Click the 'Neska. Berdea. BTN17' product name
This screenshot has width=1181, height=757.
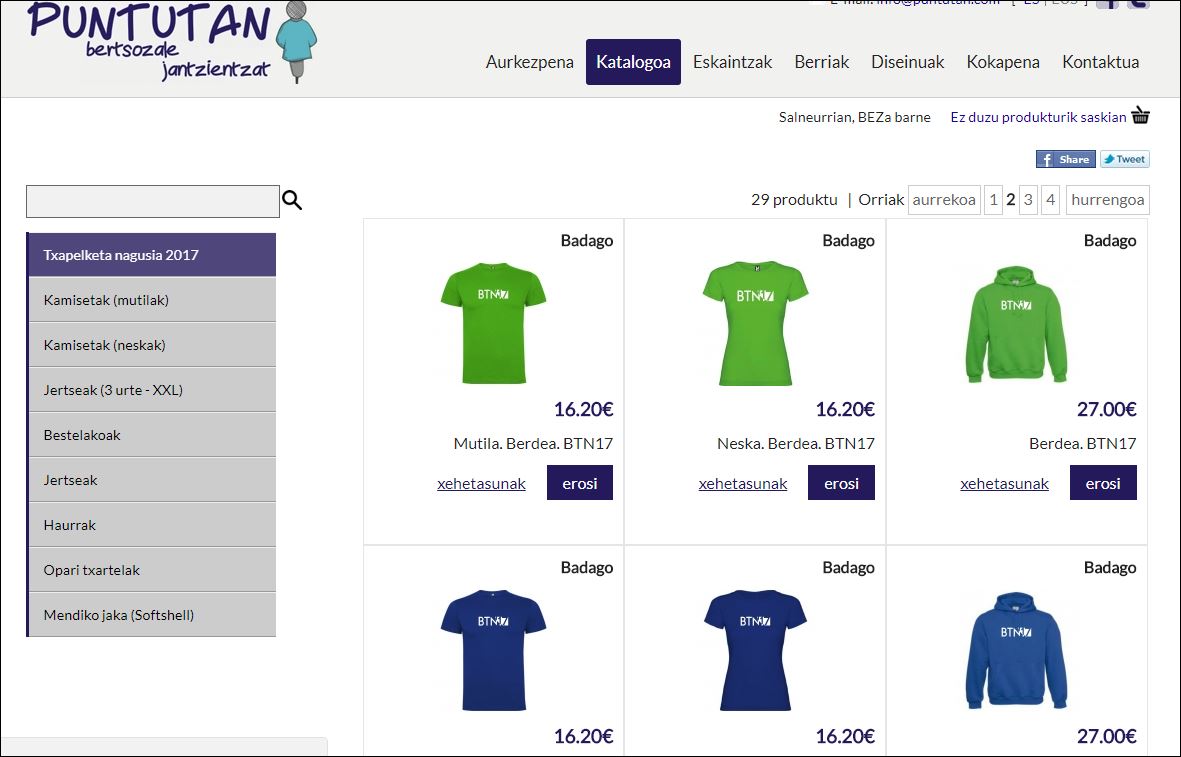coord(795,444)
